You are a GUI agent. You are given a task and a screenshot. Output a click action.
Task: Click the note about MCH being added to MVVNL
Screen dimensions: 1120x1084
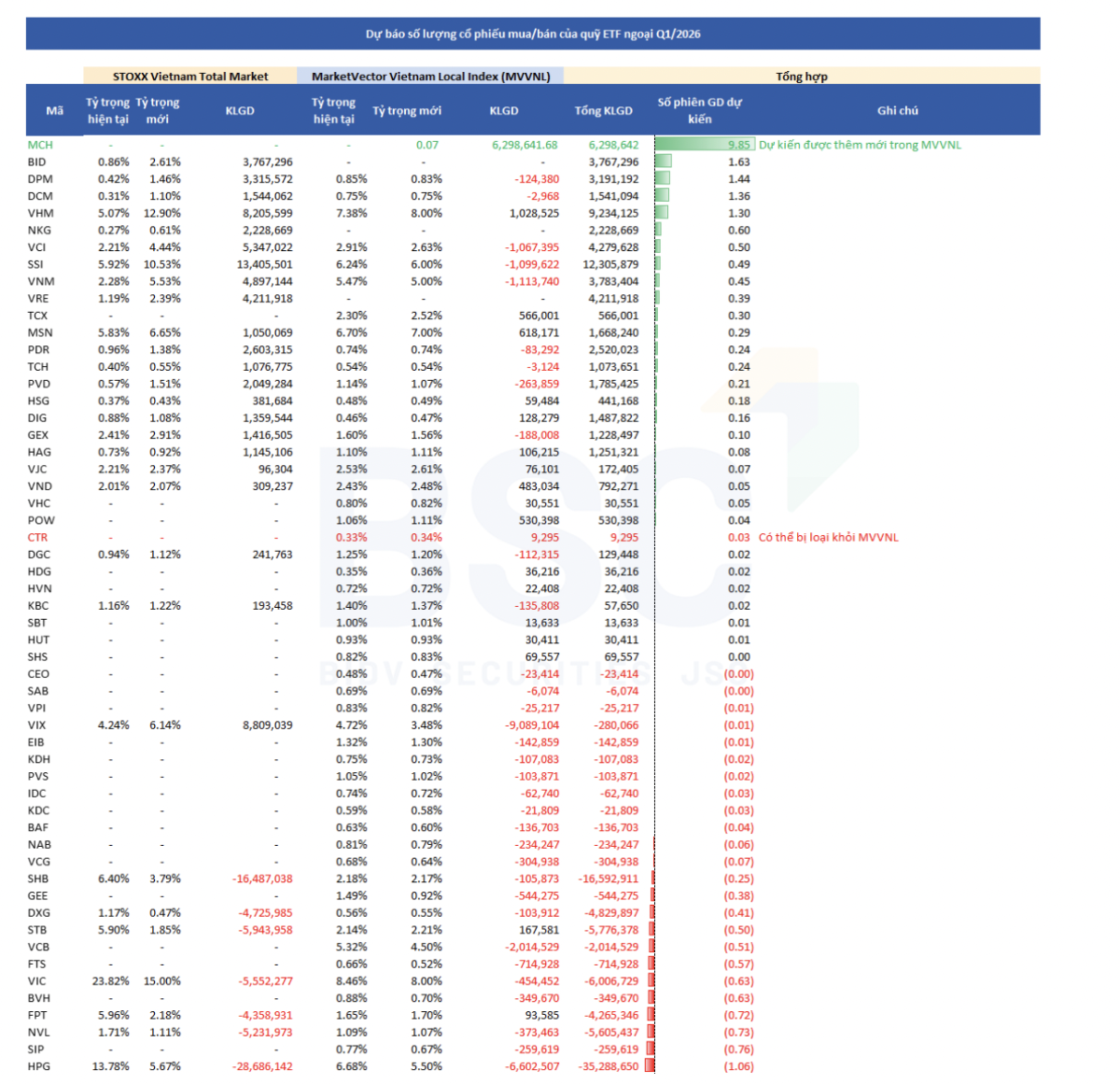pos(859,145)
